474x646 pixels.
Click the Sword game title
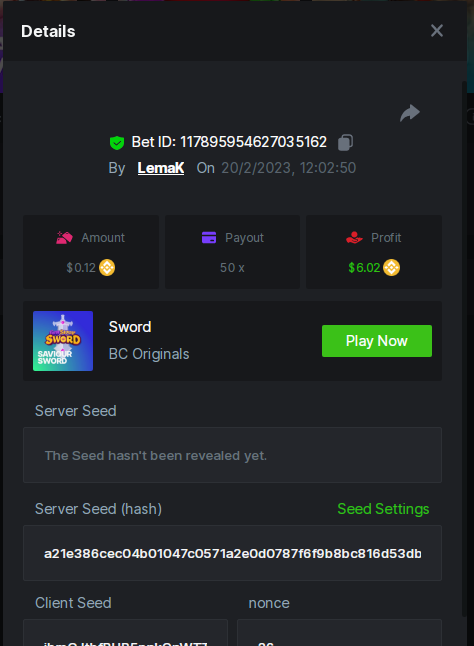point(130,327)
